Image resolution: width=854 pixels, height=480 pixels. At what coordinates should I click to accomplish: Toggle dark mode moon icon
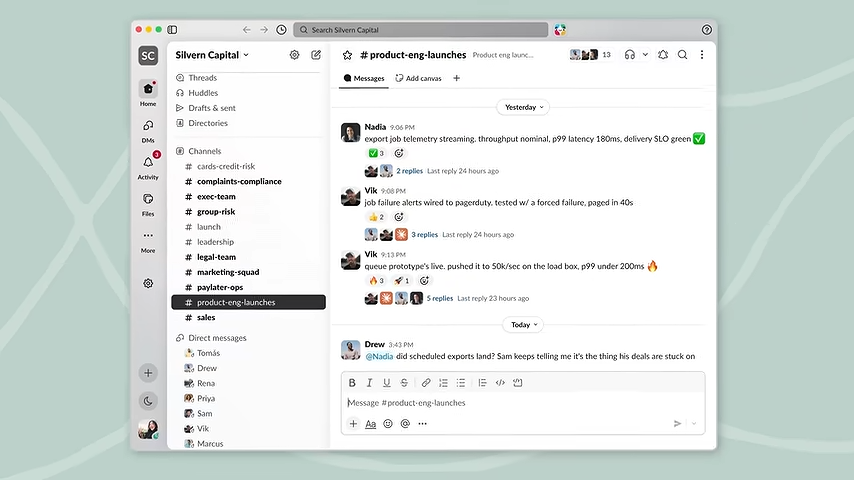[148, 402]
